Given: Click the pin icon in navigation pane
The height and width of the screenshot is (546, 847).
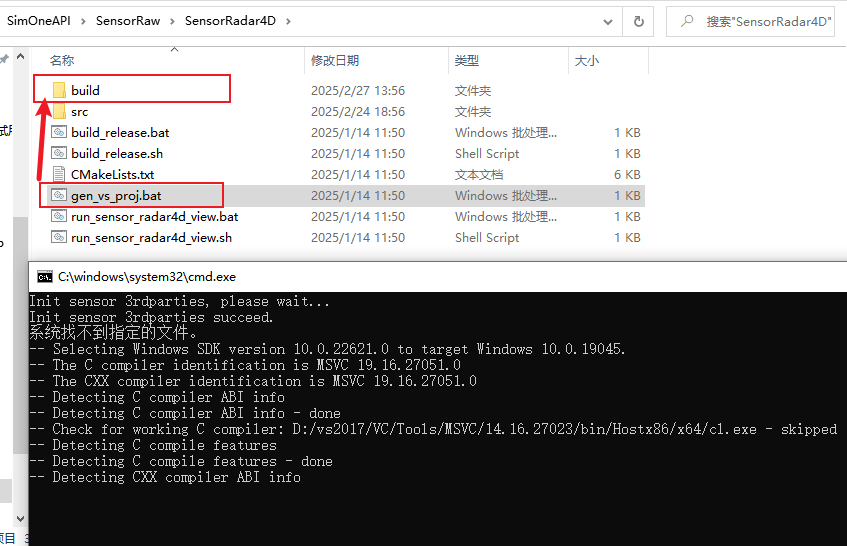Looking at the screenshot, I should 4,59.
